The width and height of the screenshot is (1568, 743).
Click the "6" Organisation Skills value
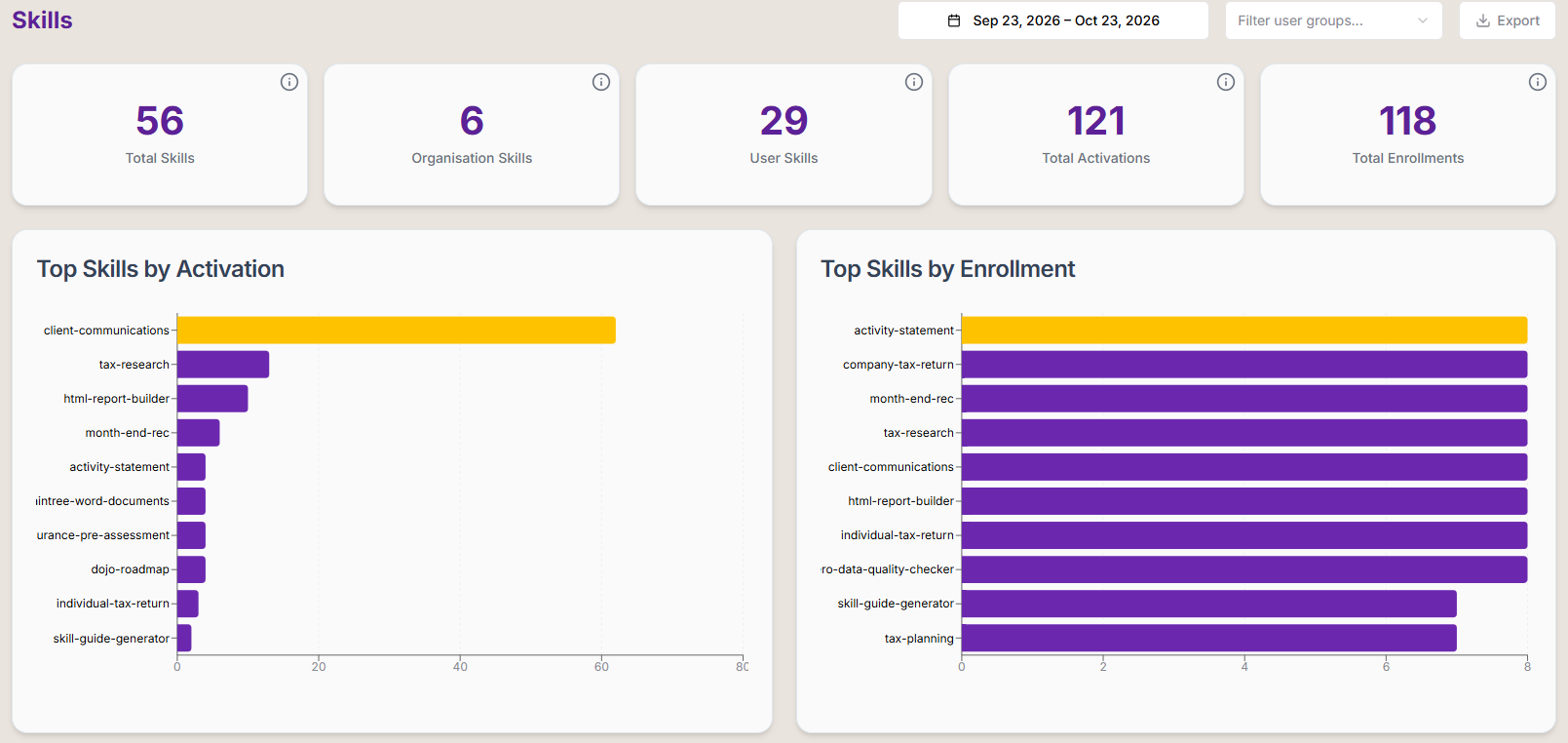[x=472, y=121]
